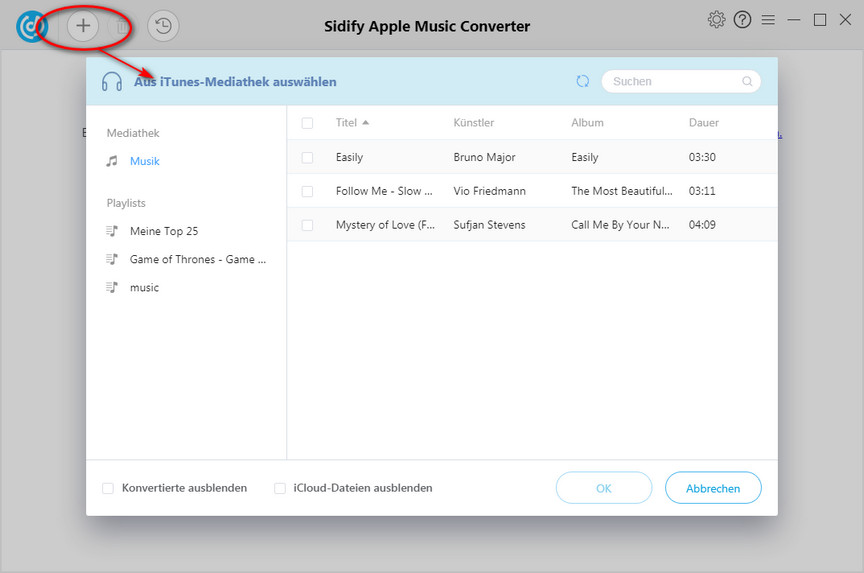864x573 pixels.
Task: Toggle the select-all checkbox in header
Action: 307,123
